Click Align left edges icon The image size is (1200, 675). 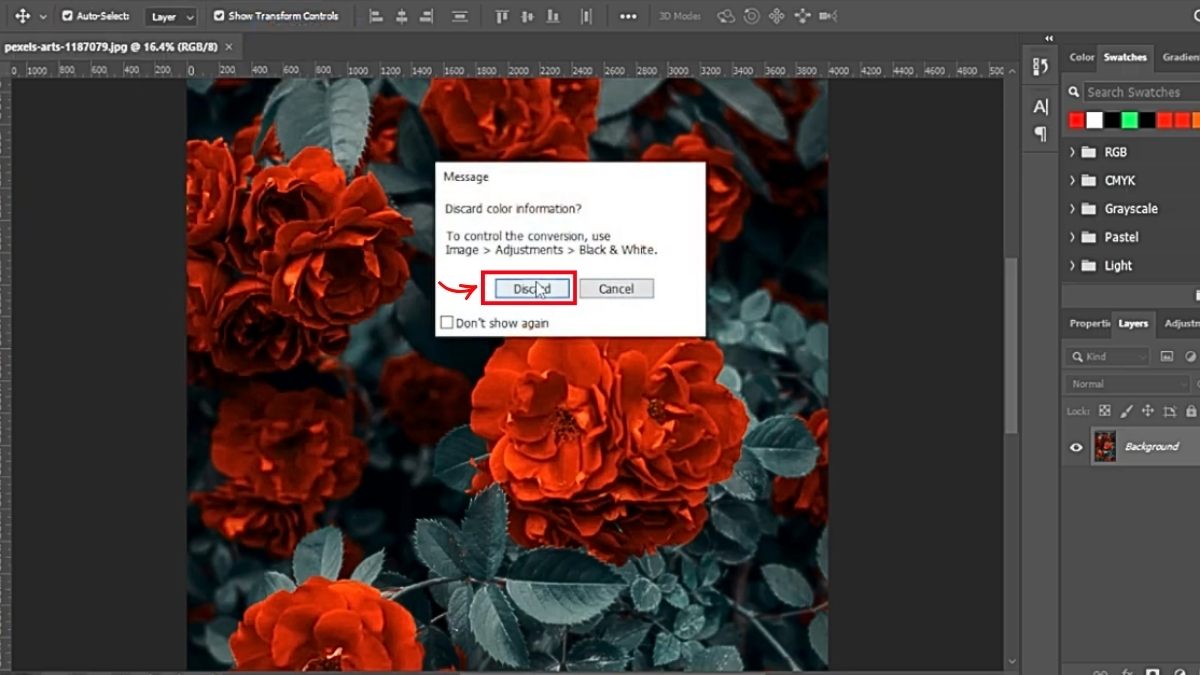[x=376, y=16]
